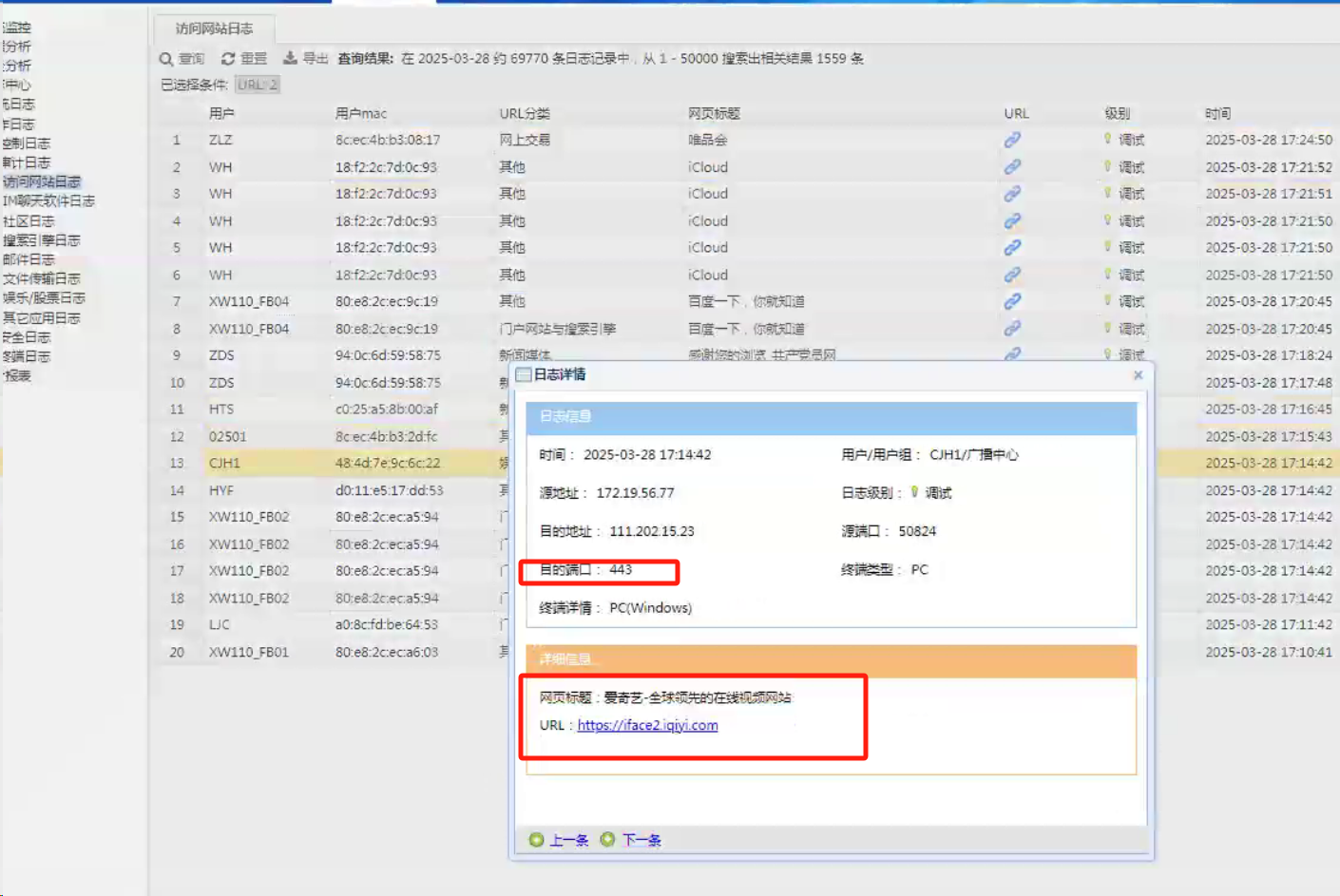Click the 重置 reset button

(x=244, y=59)
